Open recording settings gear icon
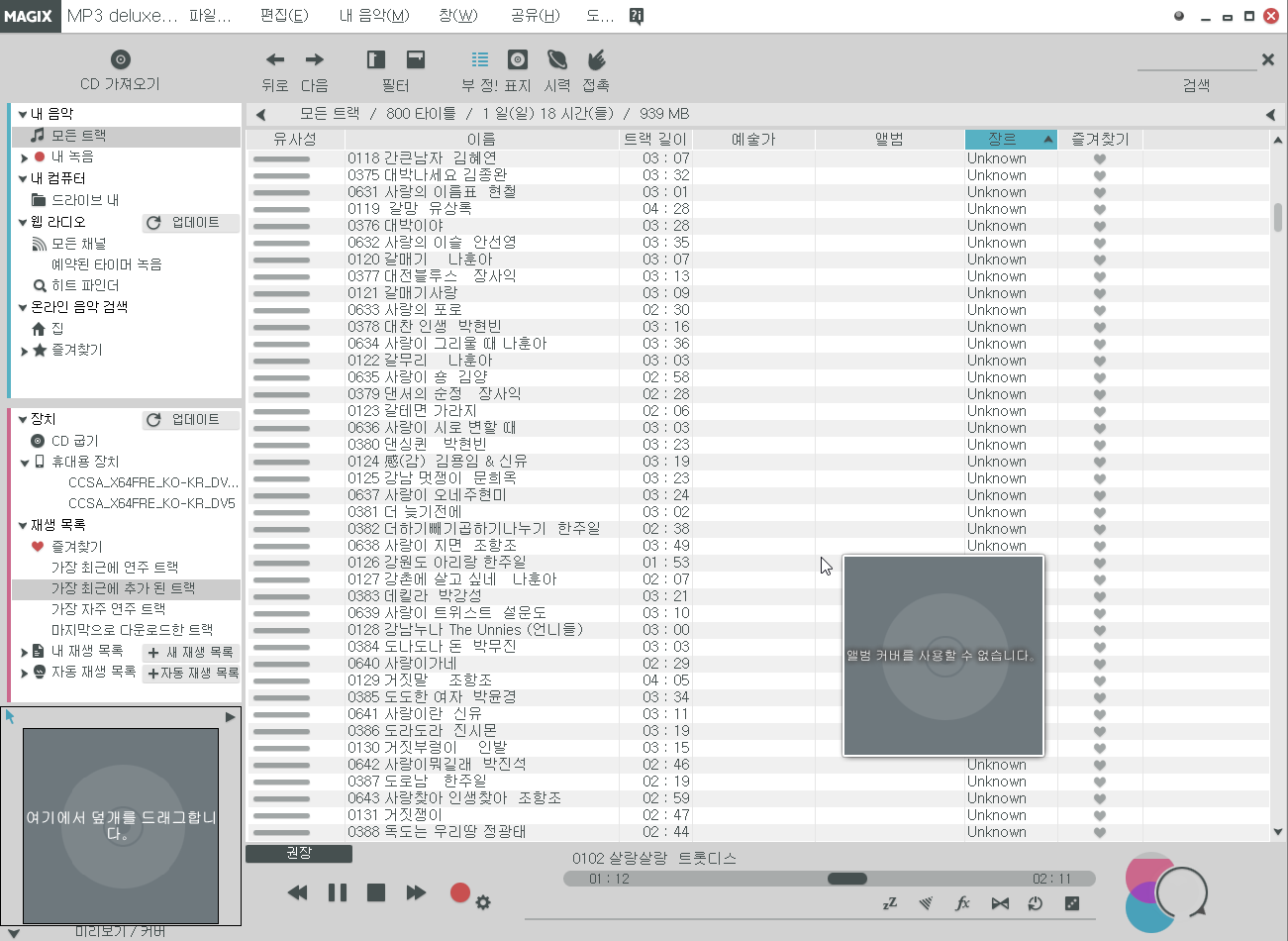Image resolution: width=1288 pixels, height=941 pixels. coord(483,902)
